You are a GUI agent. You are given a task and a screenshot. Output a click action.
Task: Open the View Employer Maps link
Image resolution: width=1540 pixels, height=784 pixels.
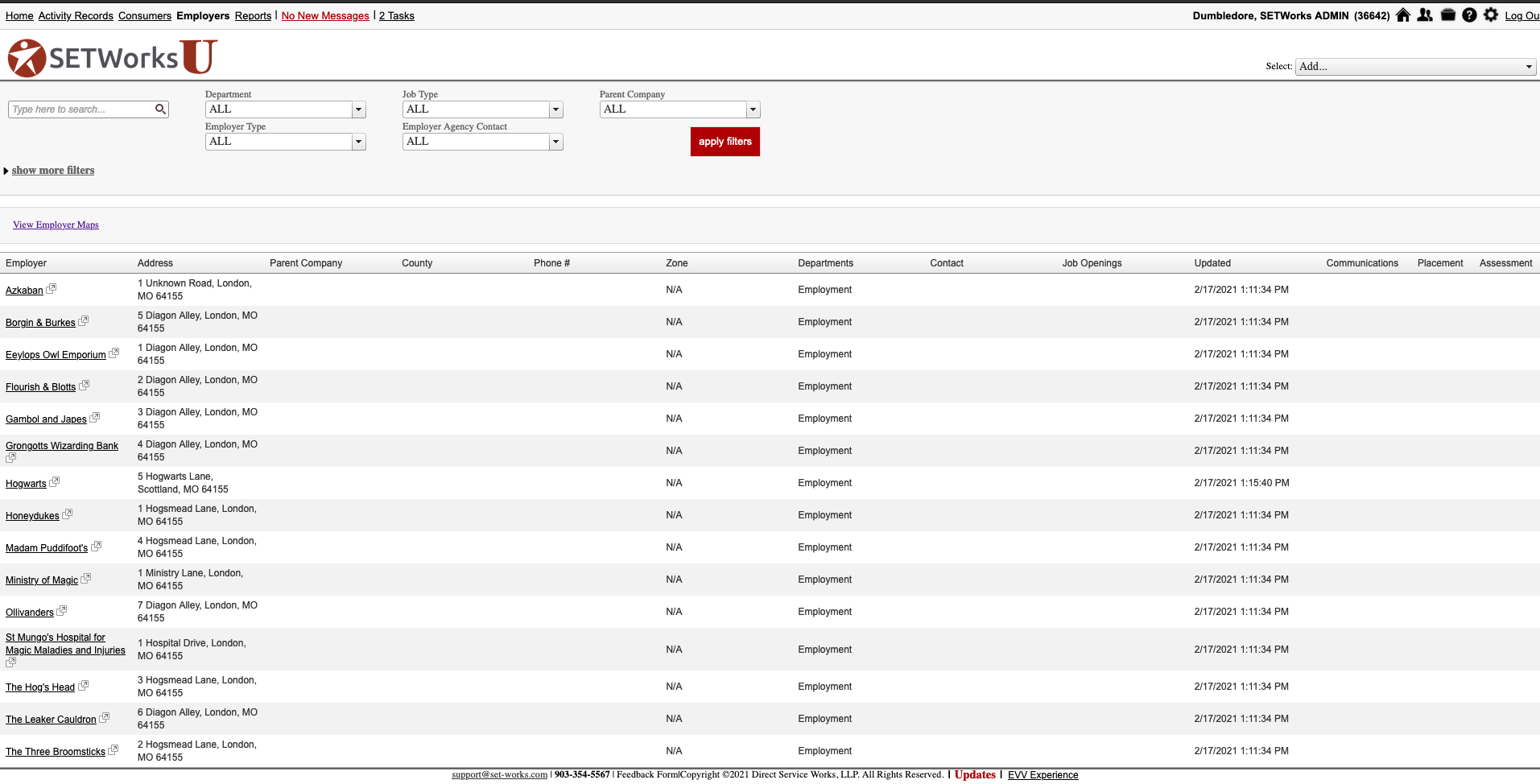(56, 225)
